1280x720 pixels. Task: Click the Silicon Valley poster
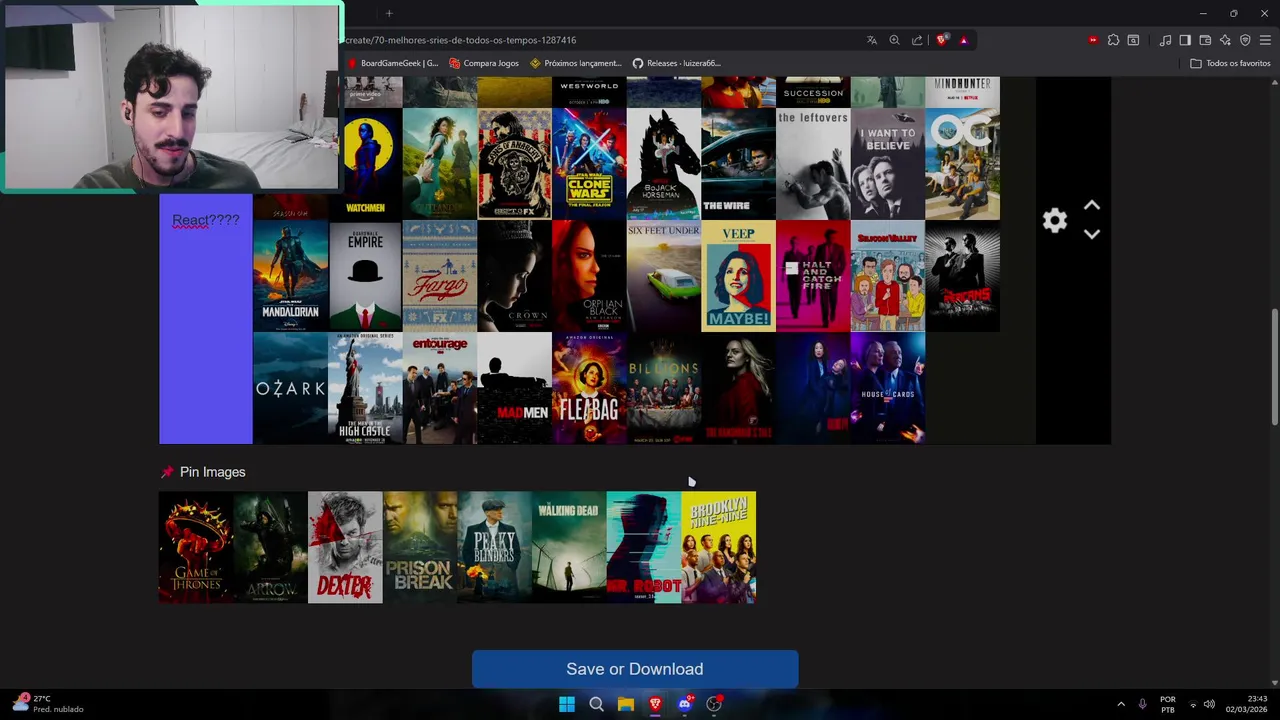(x=888, y=276)
